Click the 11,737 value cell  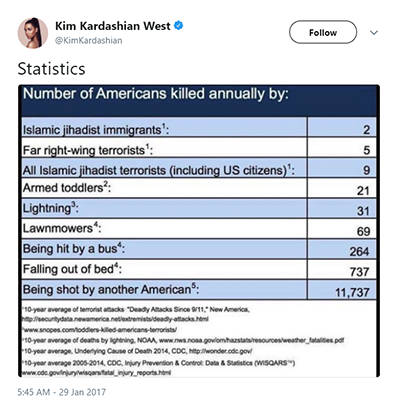click(342, 290)
